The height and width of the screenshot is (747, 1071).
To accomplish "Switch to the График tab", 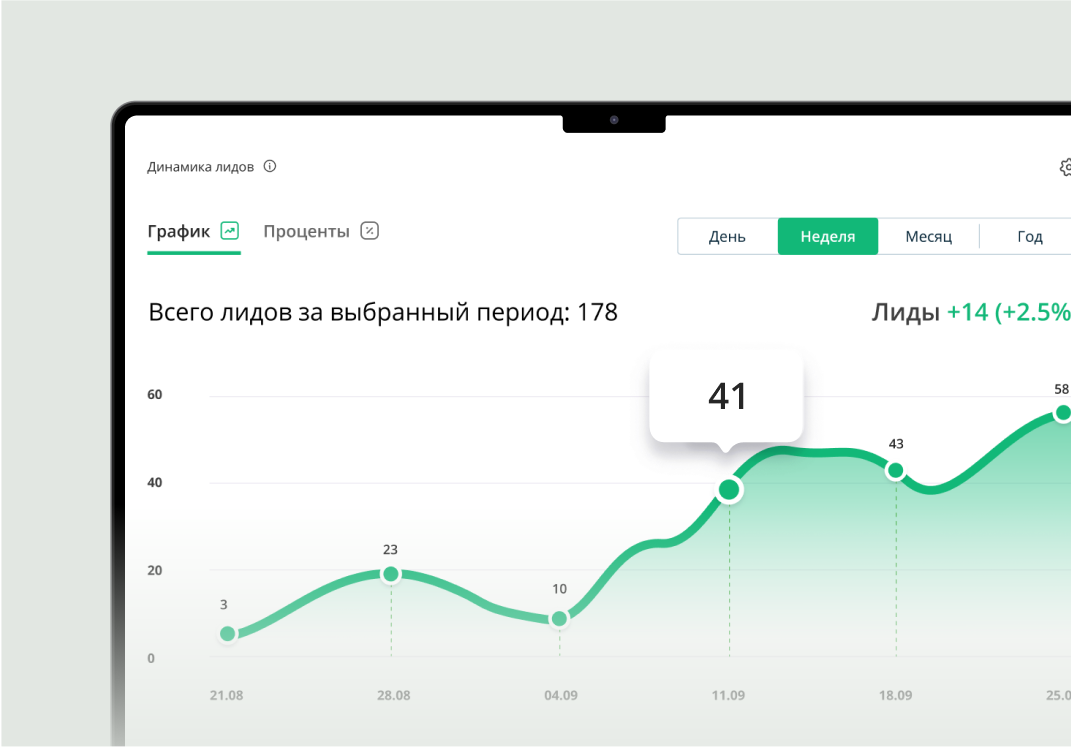I will coord(179,231).
